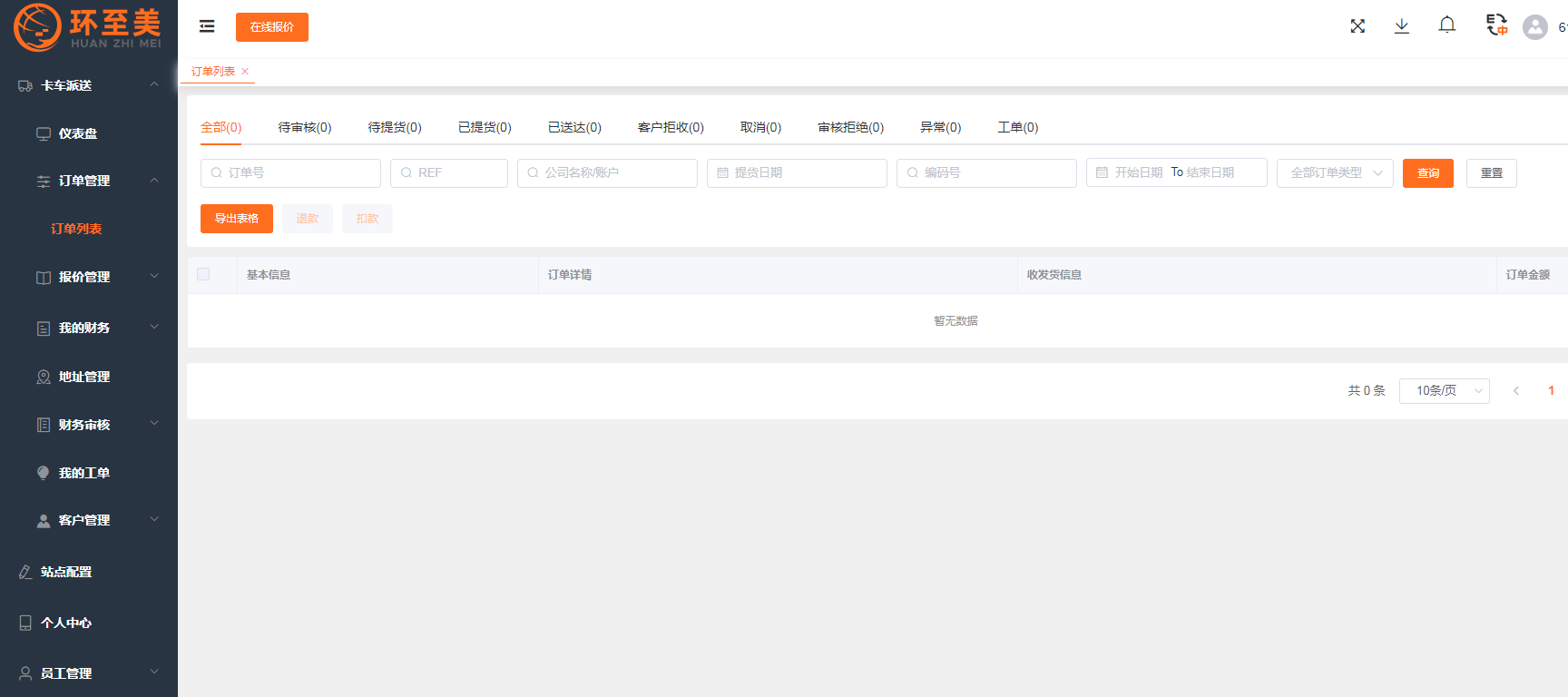Open the 全部订单类型 dropdown
This screenshot has height=697, width=1568.
pyautogui.click(x=1334, y=172)
